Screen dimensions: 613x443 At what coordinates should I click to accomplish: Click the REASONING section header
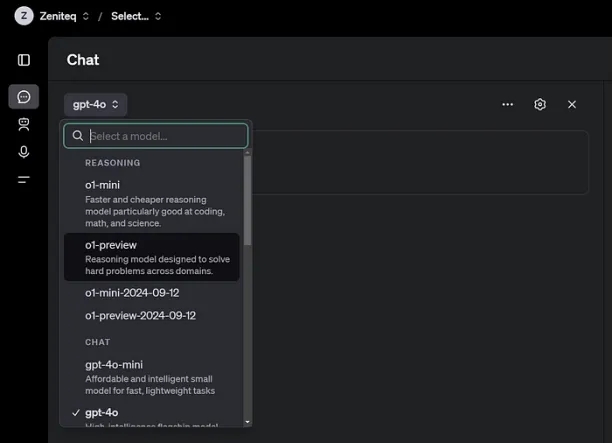113,163
